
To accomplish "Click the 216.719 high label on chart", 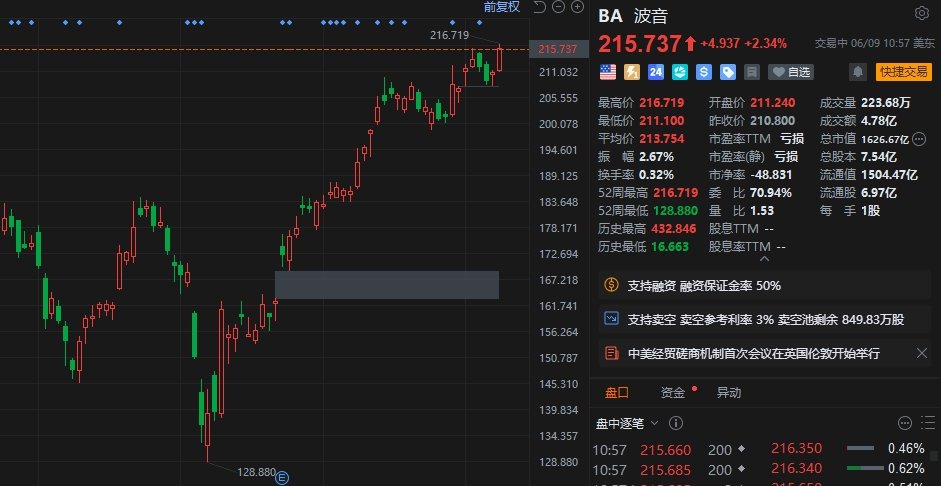I will point(449,35).
